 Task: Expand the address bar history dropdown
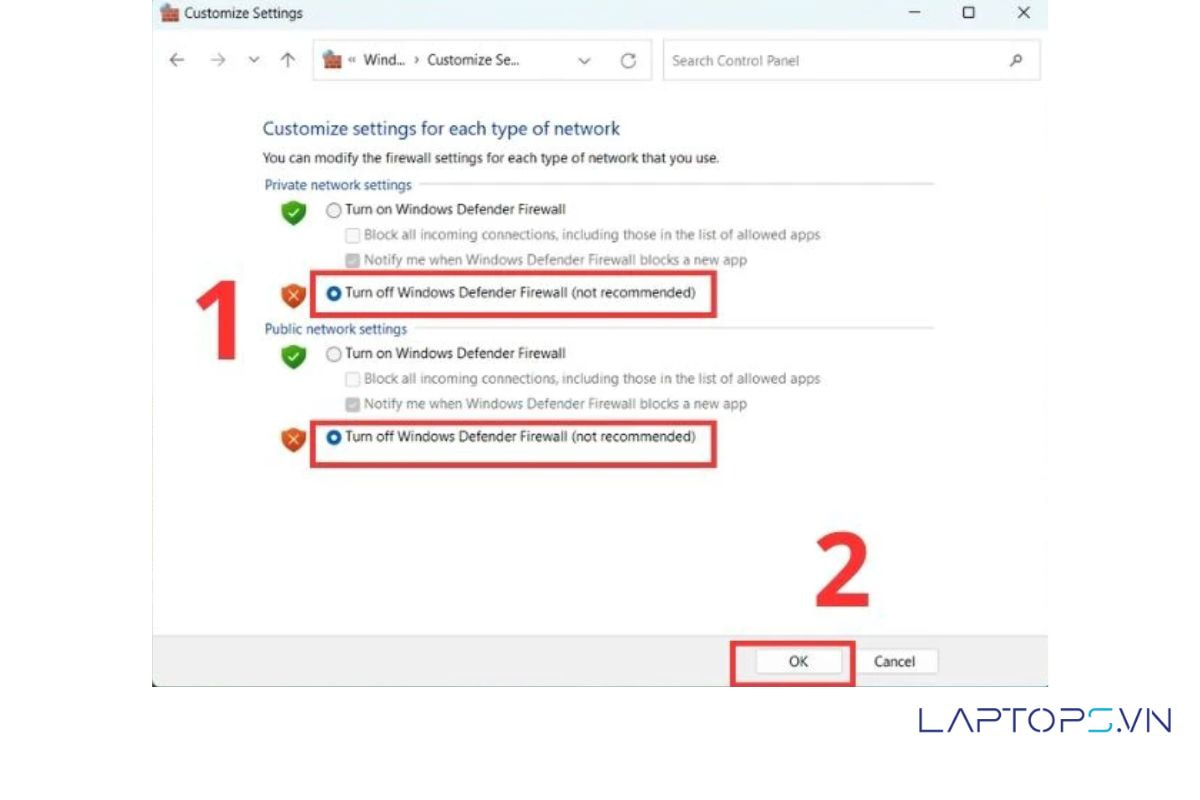pos(584,61)
